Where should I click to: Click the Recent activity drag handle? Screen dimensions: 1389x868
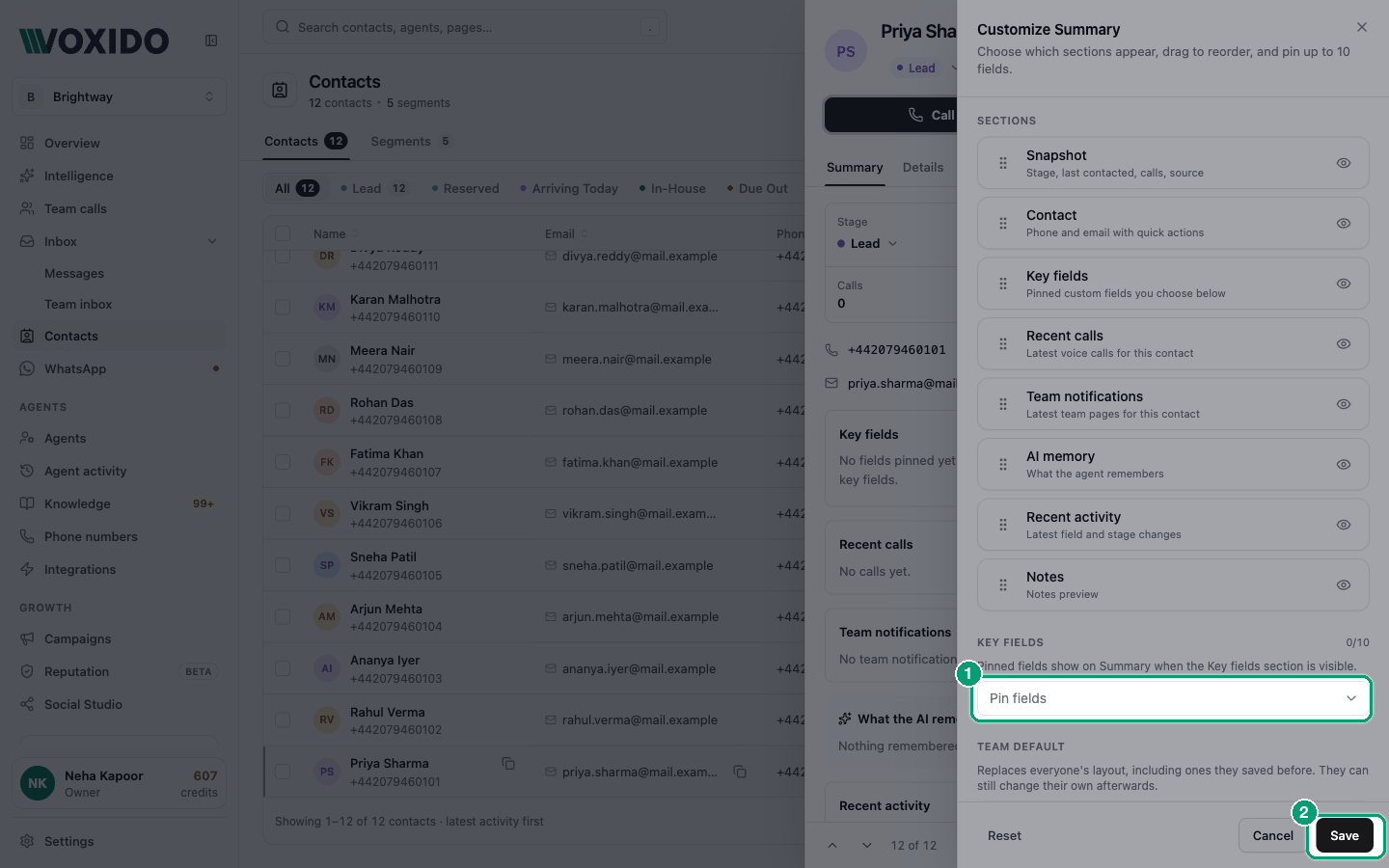point(1003,525)
